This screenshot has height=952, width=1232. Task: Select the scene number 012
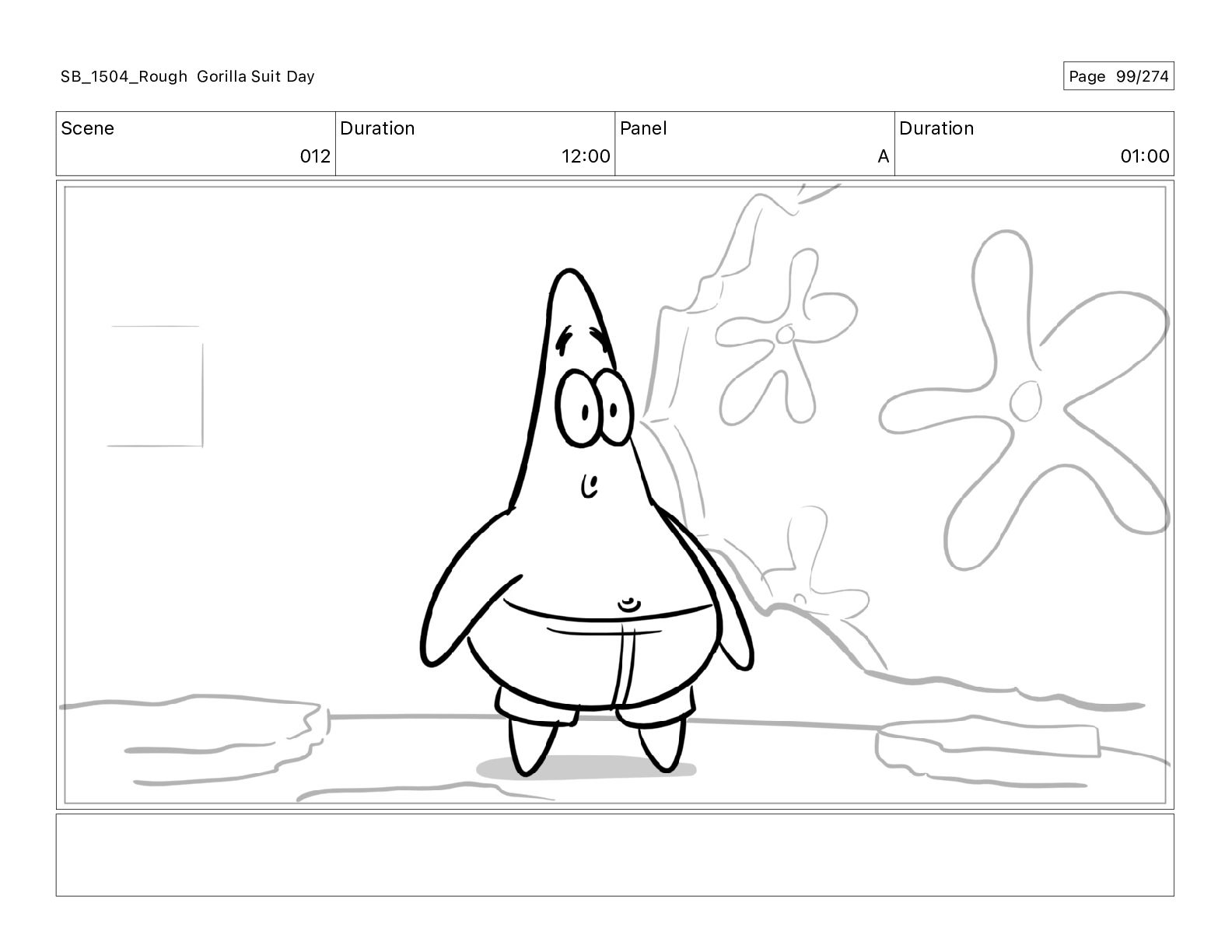(x=315, y=156)
